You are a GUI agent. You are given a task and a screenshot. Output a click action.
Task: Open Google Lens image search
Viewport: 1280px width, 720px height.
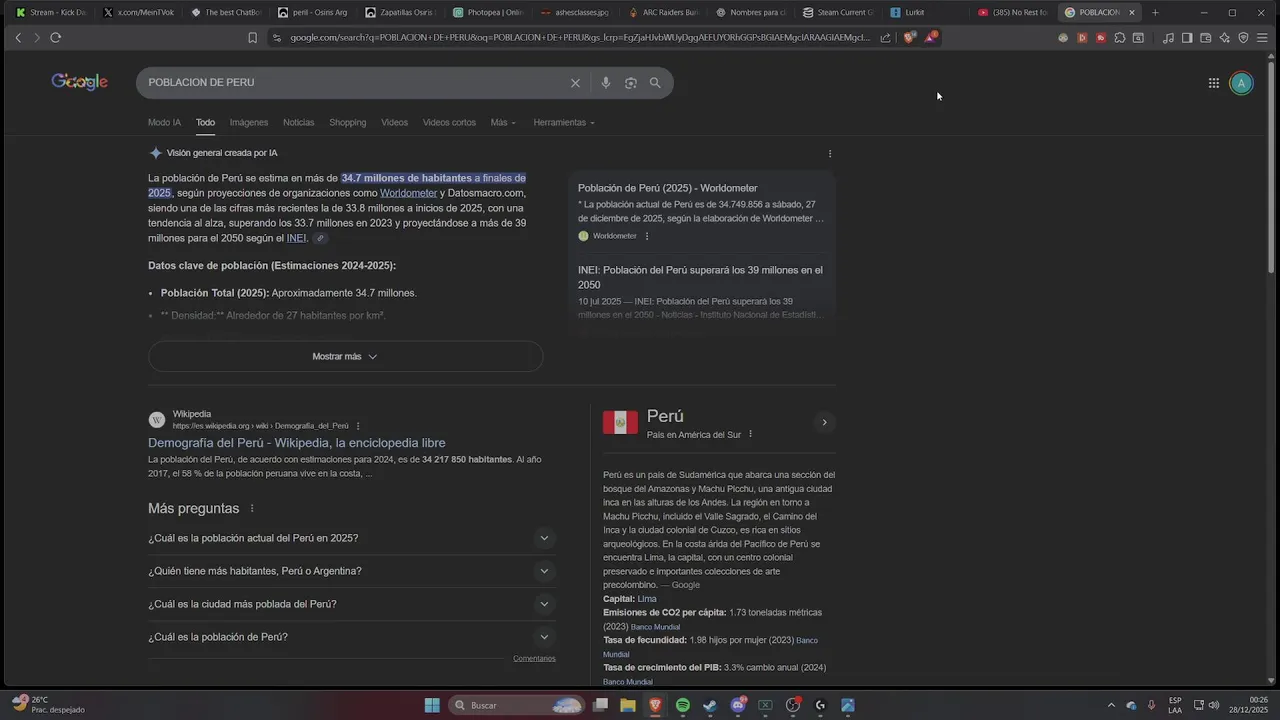[x=630, y=83]
